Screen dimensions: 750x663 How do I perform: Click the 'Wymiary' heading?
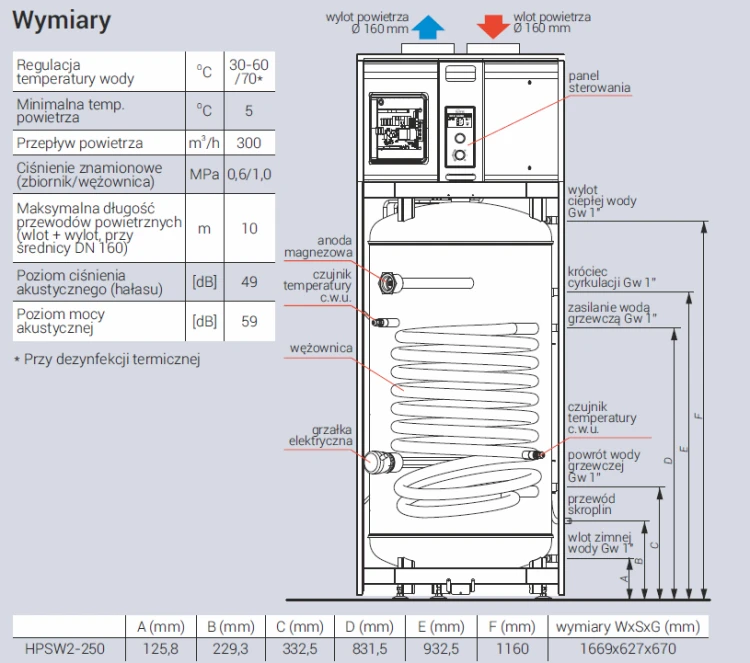[x=62, y=20]
